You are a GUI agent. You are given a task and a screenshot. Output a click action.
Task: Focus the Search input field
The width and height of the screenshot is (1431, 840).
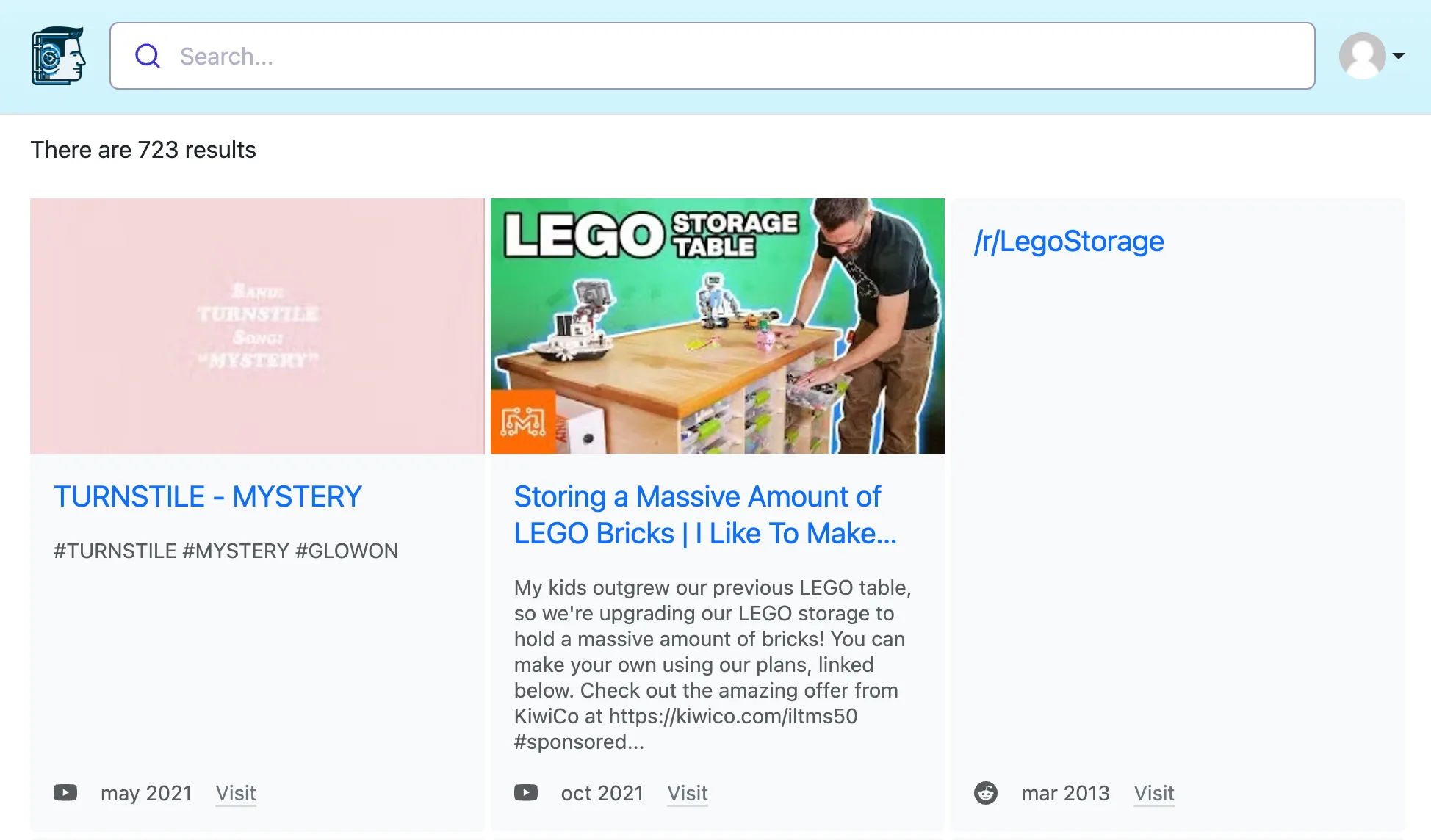tap(712, 56)
